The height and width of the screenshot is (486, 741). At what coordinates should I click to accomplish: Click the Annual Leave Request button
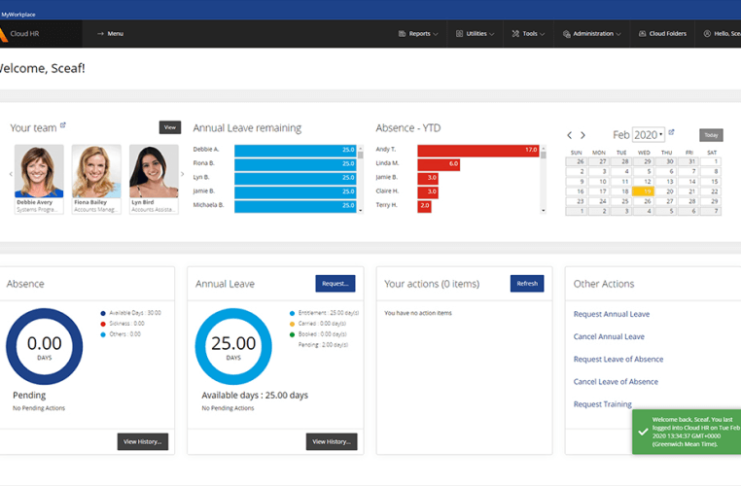pyautogui.click(x=335, y=283)
